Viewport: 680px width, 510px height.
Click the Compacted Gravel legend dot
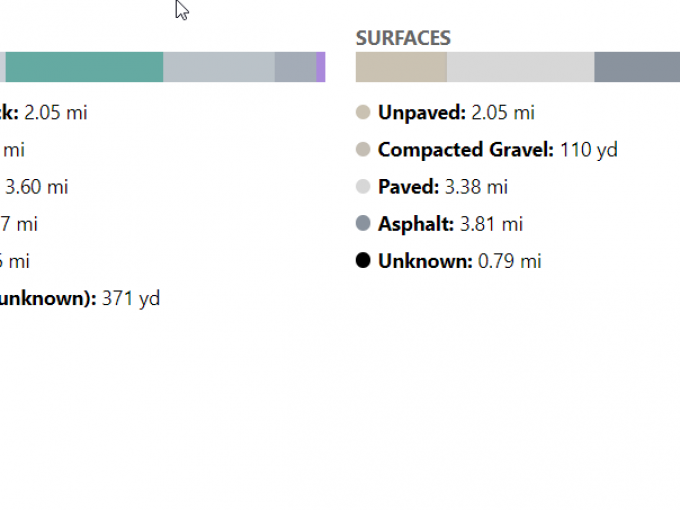point(363,150)
